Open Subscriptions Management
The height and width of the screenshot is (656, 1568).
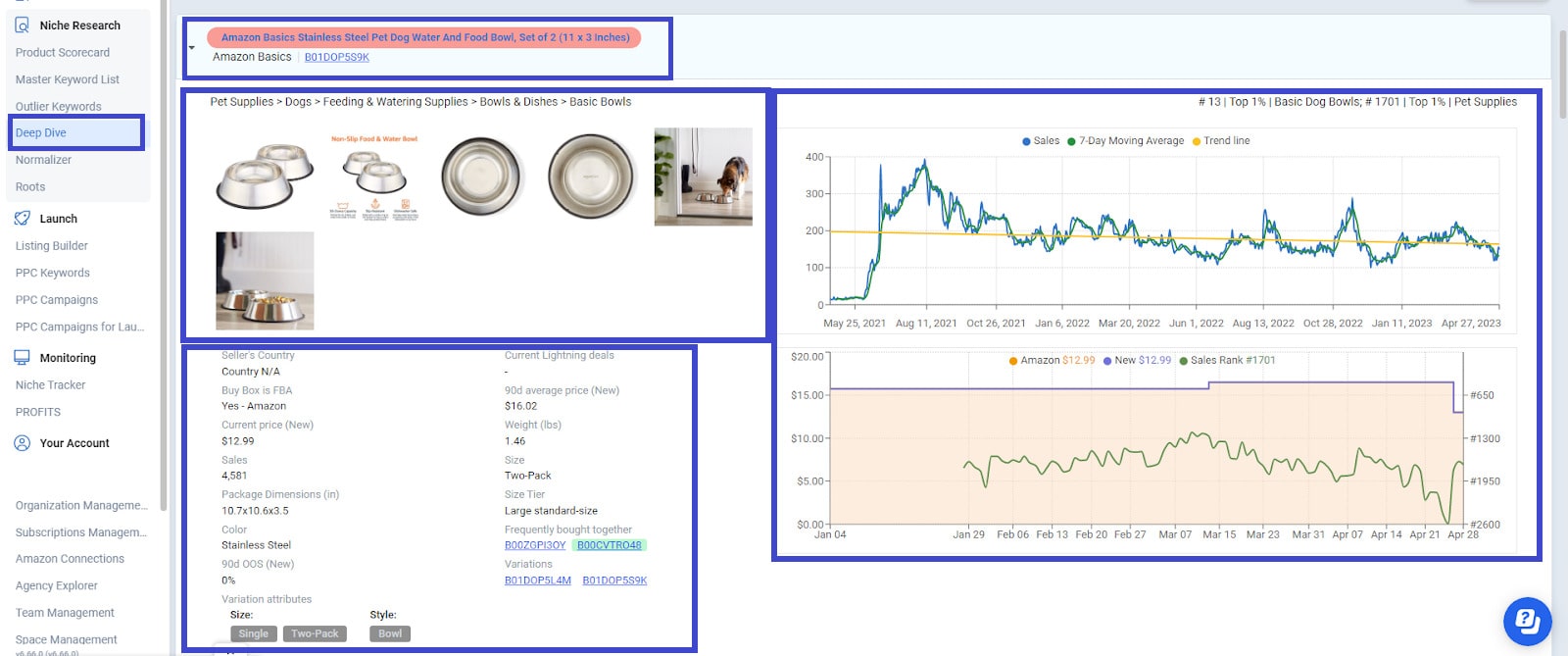pyautogui.click(x=81, y=532)
